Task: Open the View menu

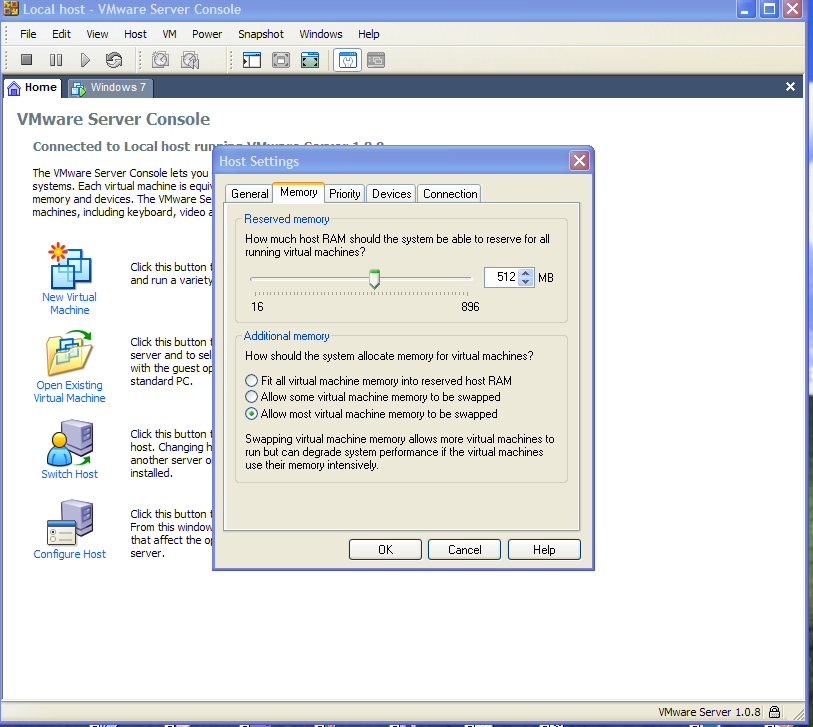Action: (97, 34)
